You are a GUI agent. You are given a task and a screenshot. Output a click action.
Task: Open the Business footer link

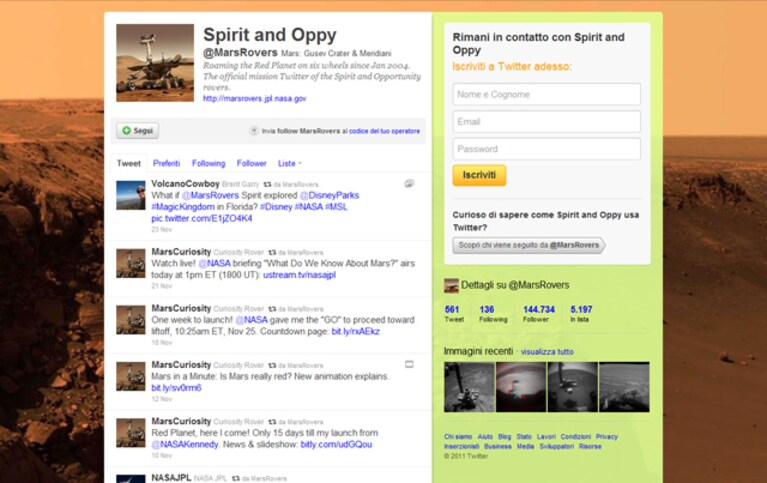pyautogui.click(x=497, y=446)
